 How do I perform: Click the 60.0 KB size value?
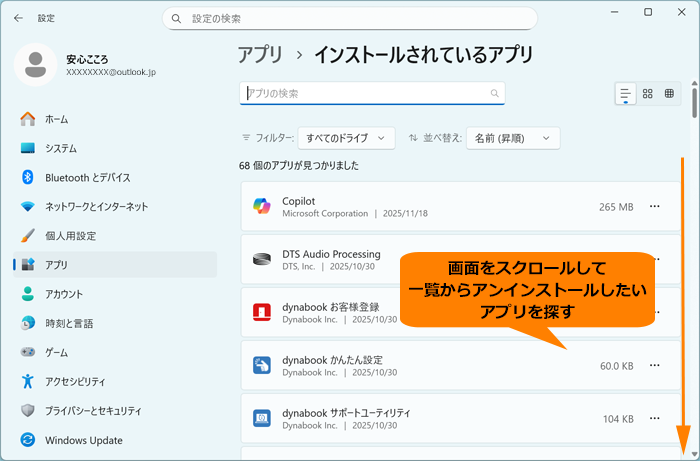pyautogui.click(x=617, y=366)
